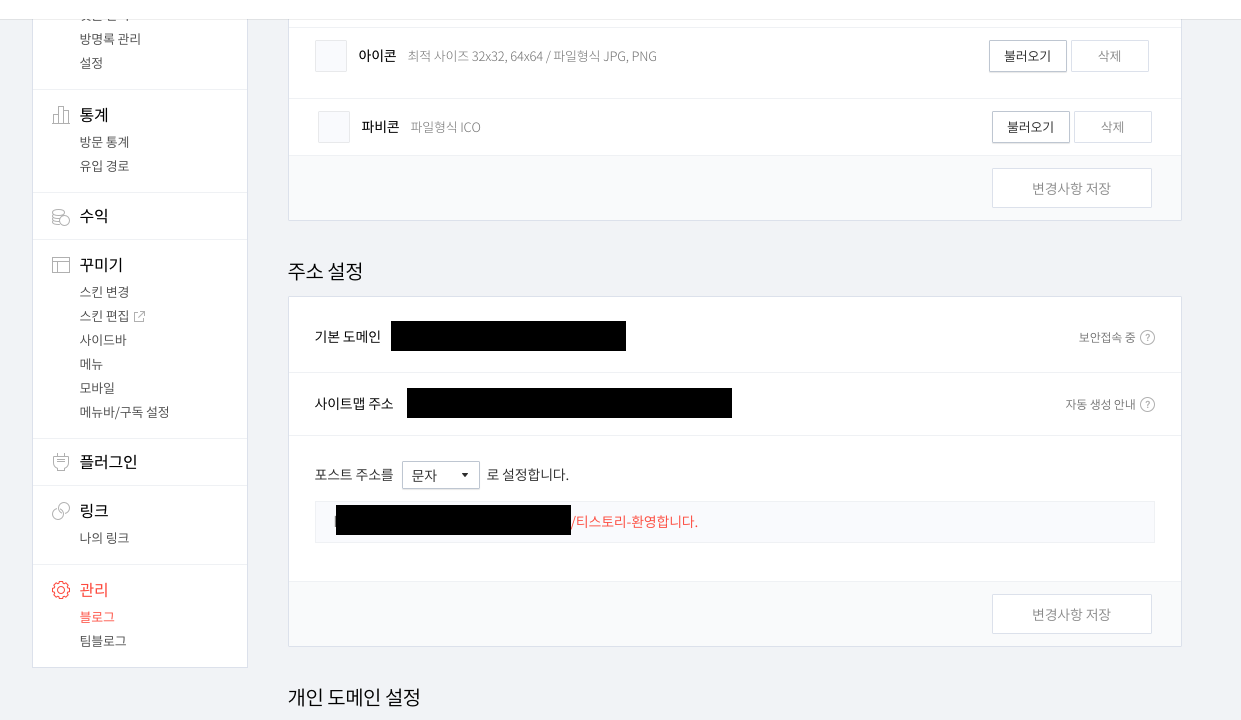Open 메뉴바/구독 설정 page
The width and height of the screenshot is (1241, 720).
point(124,412)
